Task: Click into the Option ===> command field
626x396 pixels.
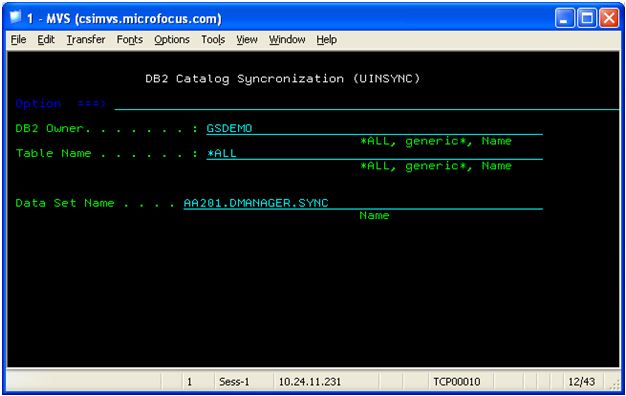Action: point(366,104)
